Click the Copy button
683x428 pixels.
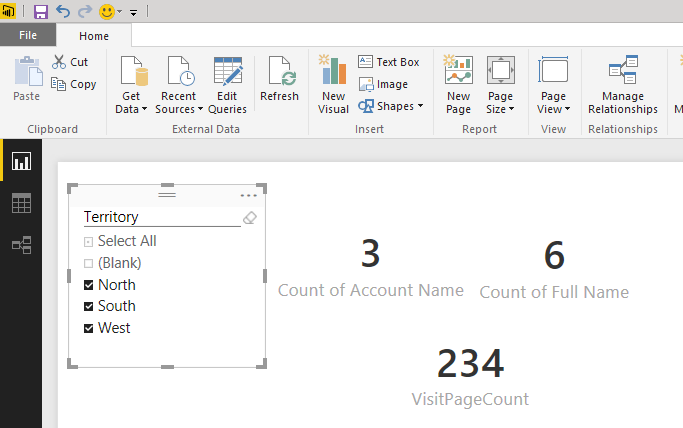click(75, 84)
